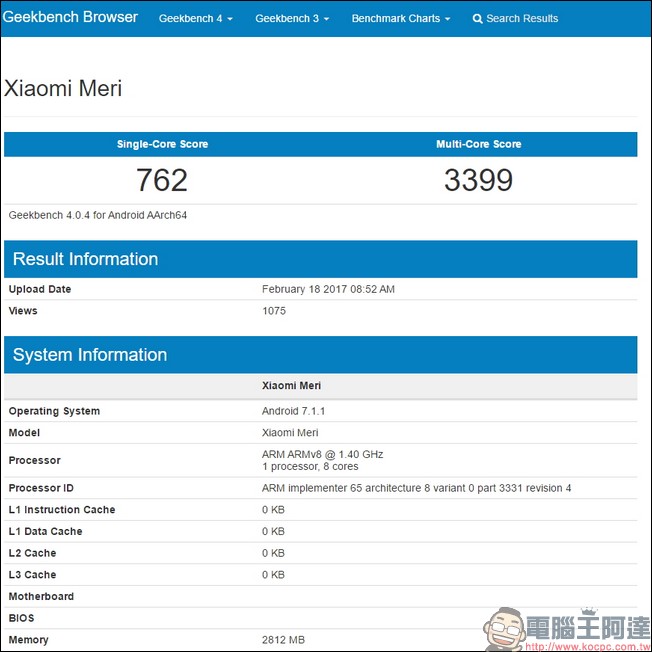Select the Multi-Core Score header
Screen dimensions: 652x652
pyautogui.click(x=478, y=144)
